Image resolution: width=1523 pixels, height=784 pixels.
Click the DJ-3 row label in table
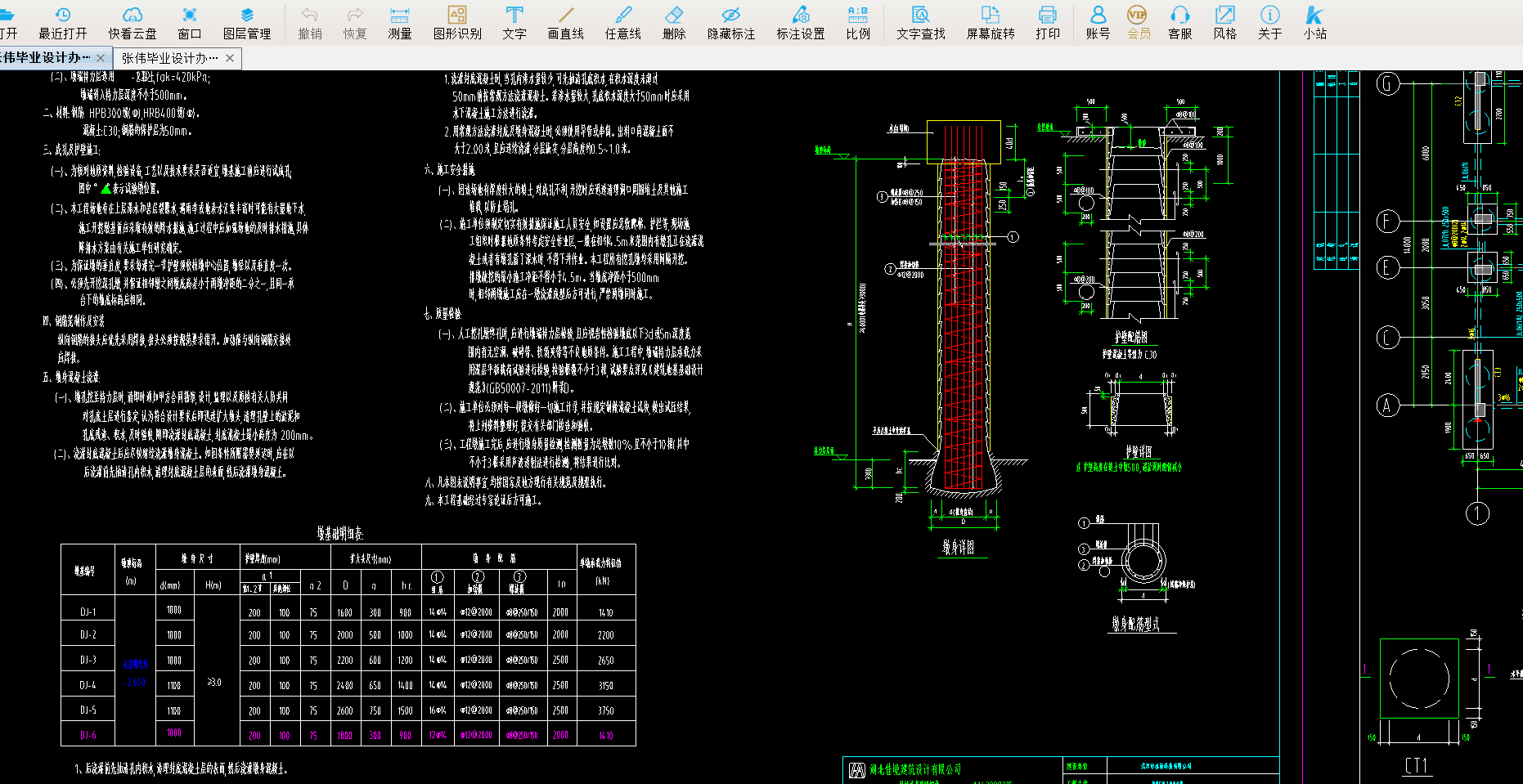pyautogui.click(x=88, y=660)
